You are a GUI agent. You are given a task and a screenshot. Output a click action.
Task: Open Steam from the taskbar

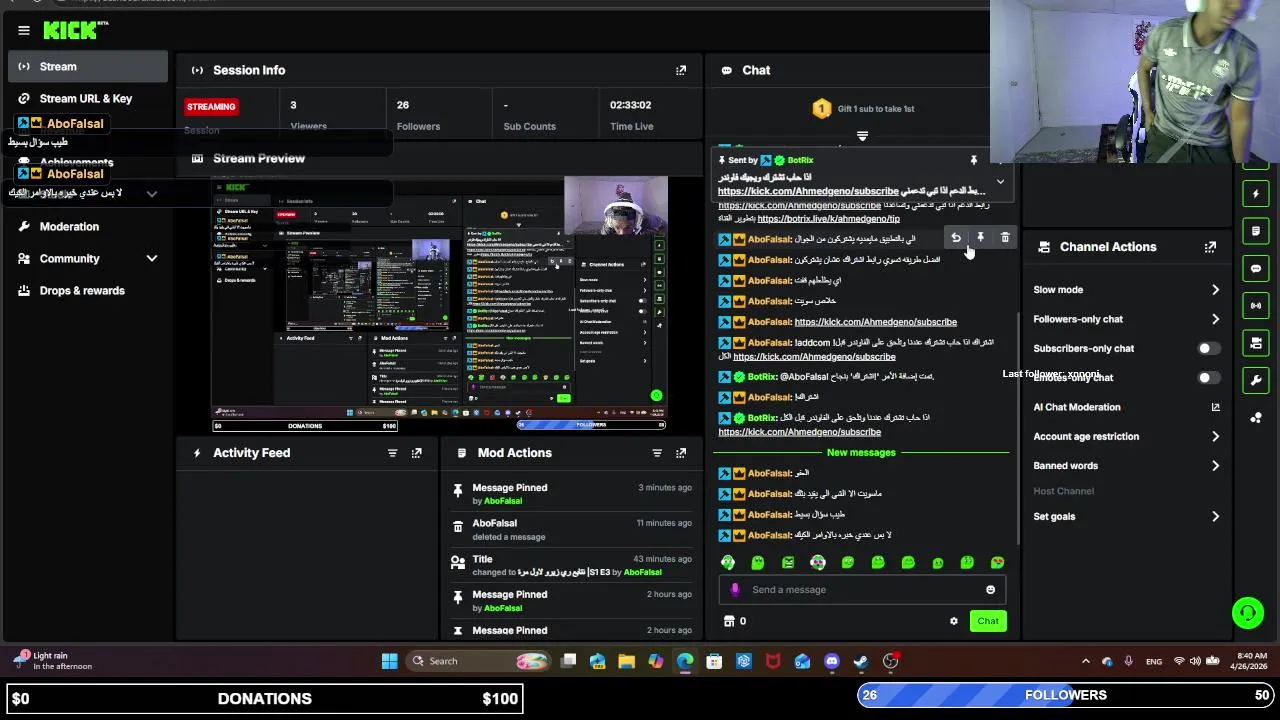pos(861,661)
